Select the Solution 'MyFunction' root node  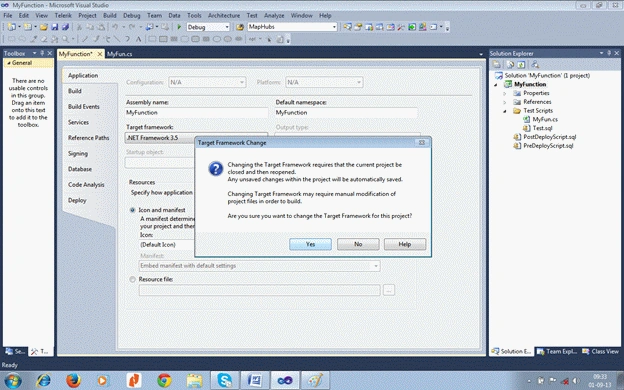tap(547, 76)
